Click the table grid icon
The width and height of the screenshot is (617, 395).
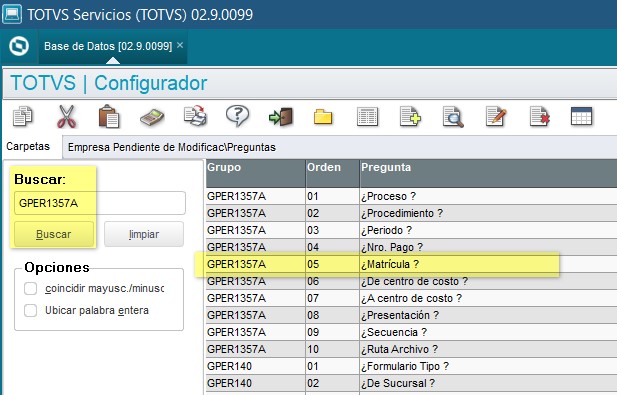[581, 116]
